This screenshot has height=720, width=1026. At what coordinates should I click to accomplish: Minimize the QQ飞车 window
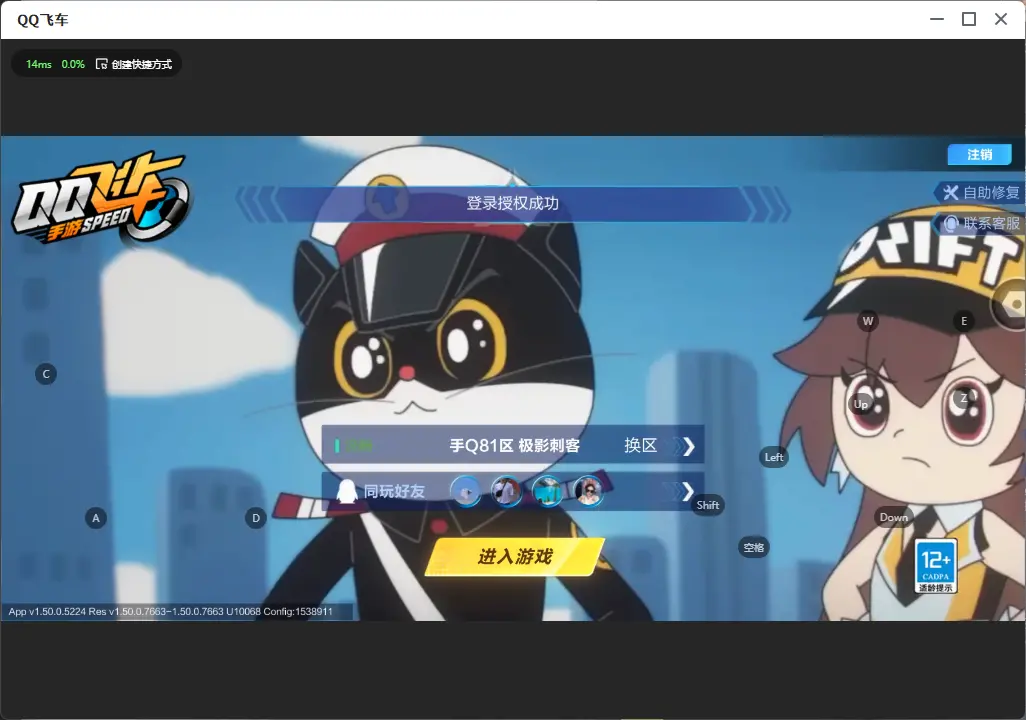tap(937, 20)
